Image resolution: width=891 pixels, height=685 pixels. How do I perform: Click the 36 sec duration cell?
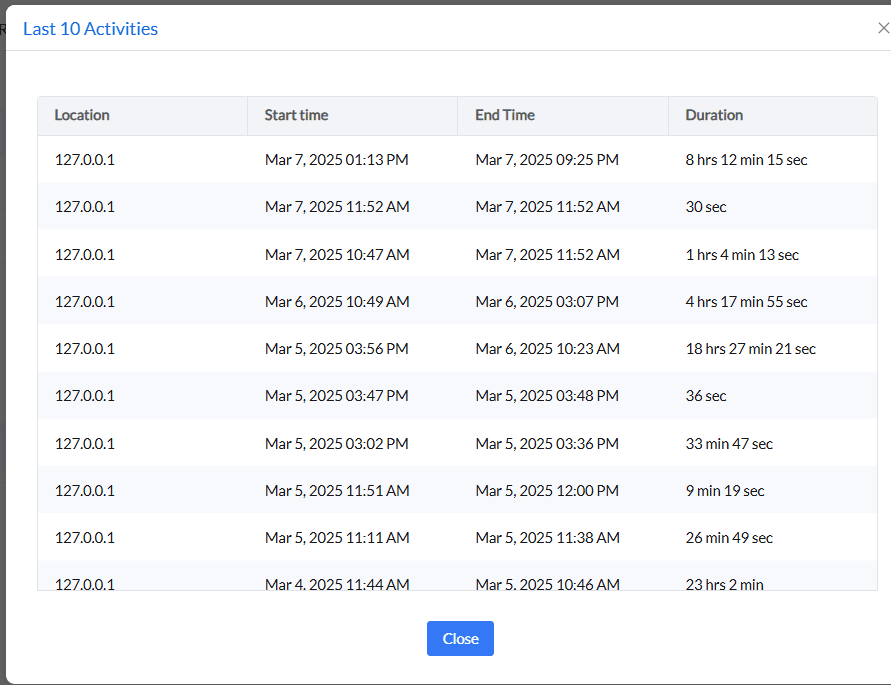click(706, 396)
